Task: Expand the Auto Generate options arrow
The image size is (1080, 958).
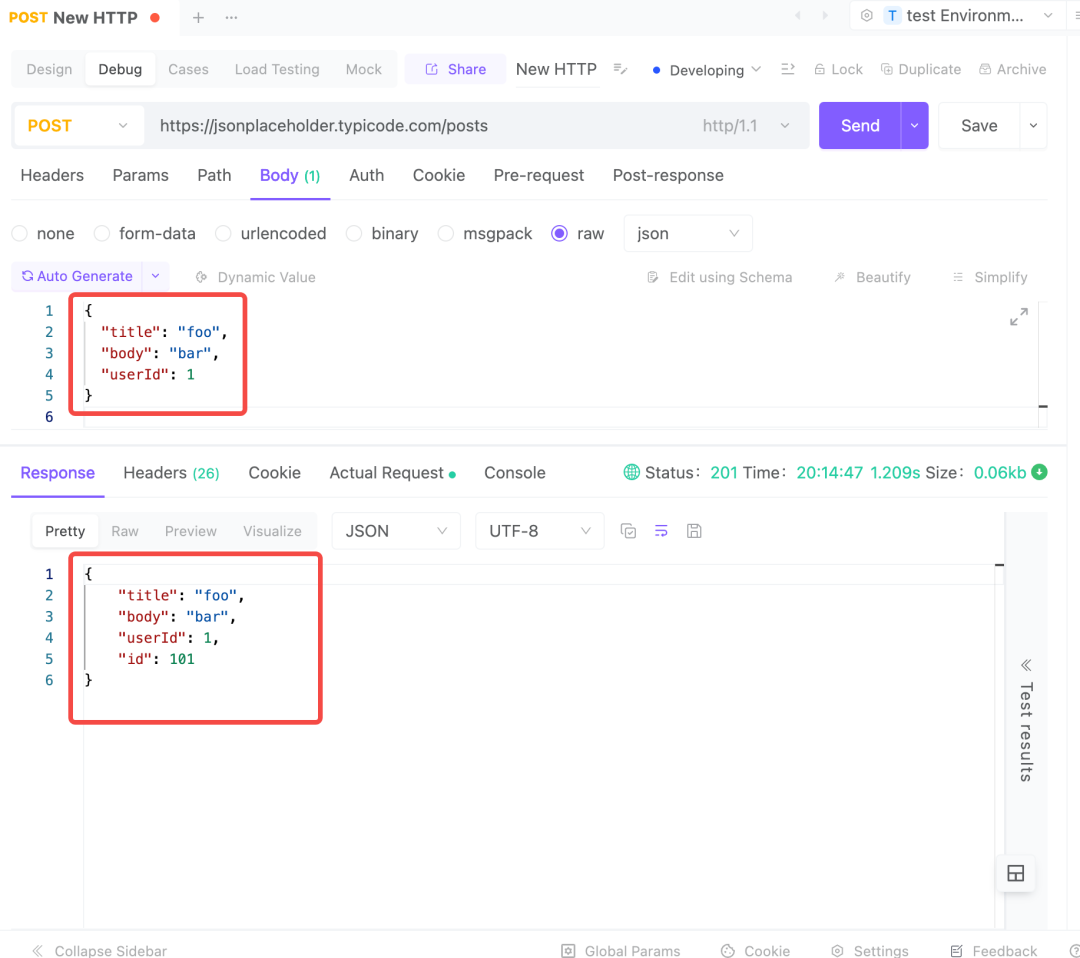Action: click(156, 276)
